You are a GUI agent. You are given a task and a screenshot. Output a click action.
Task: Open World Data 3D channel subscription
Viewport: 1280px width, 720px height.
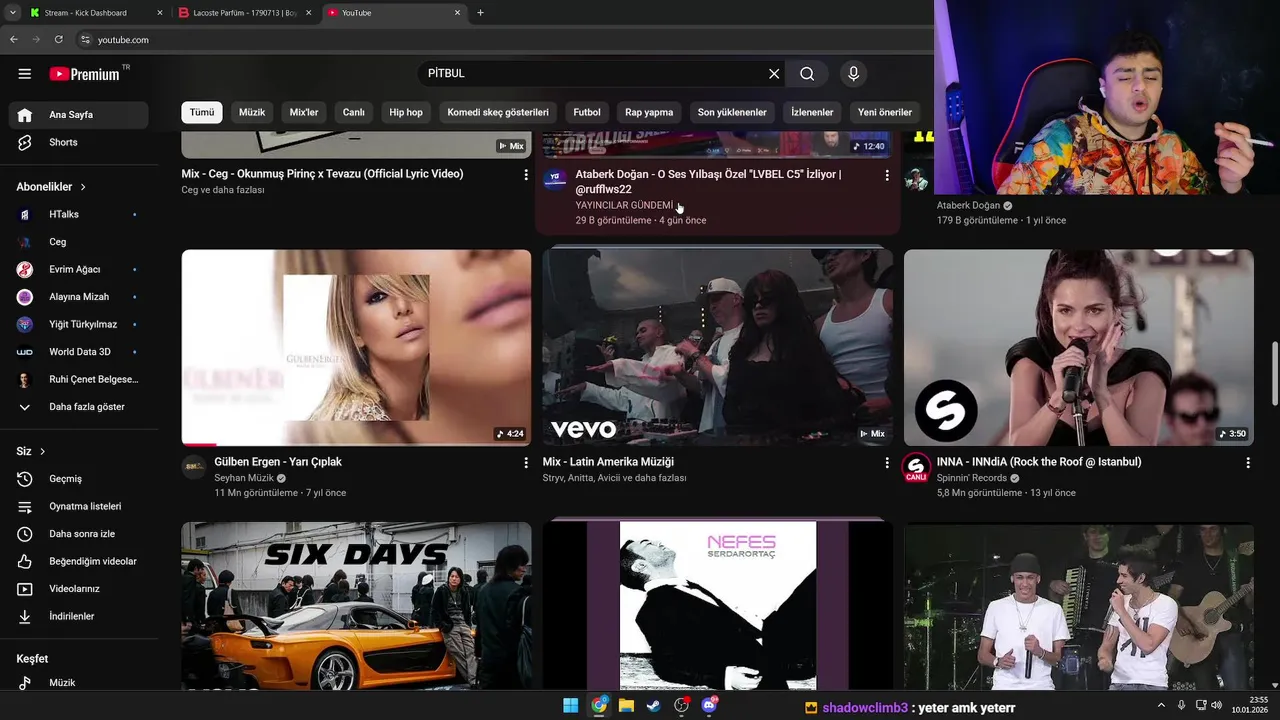click(78, 352)
